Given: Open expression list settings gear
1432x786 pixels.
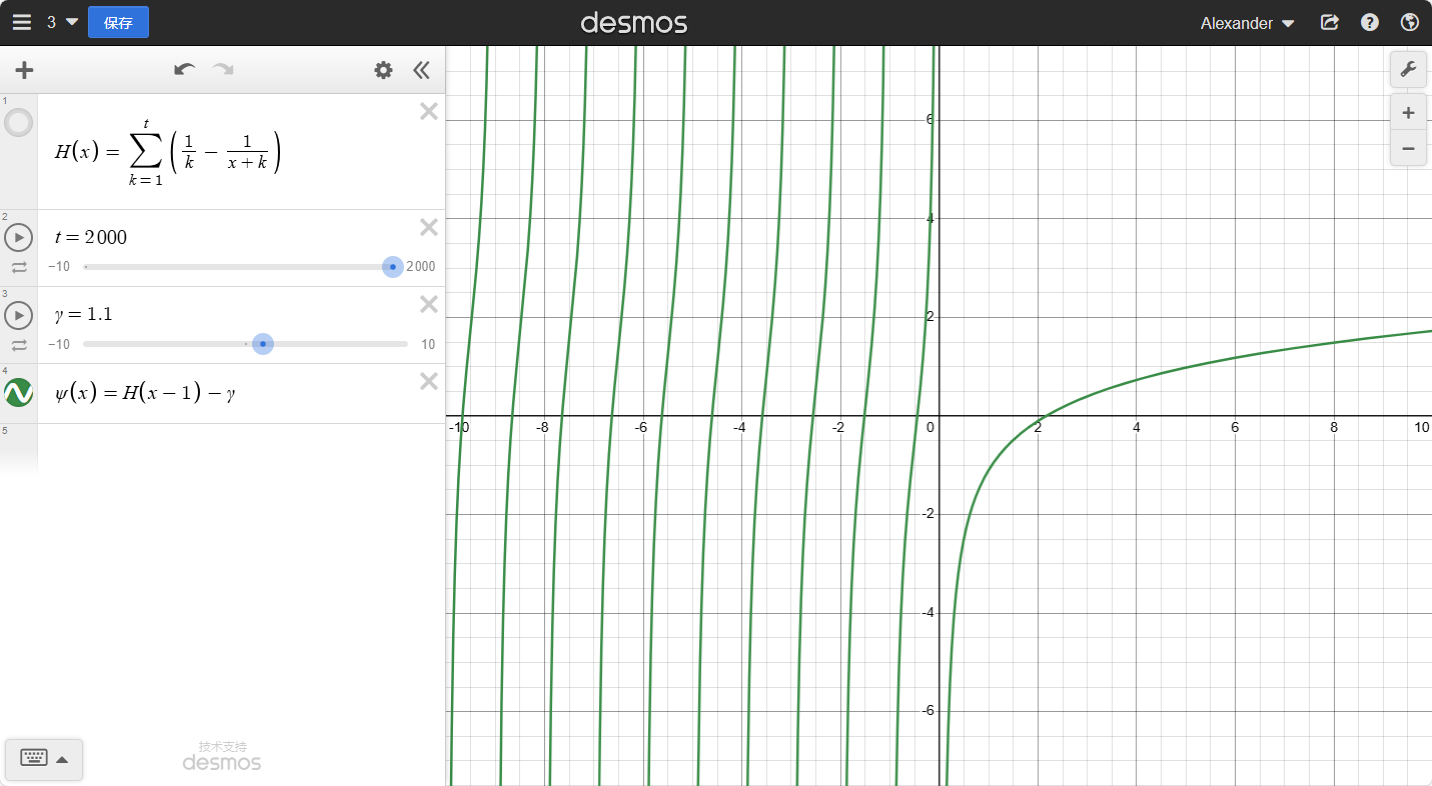Looking at the screenshot, I should [383, 70].
